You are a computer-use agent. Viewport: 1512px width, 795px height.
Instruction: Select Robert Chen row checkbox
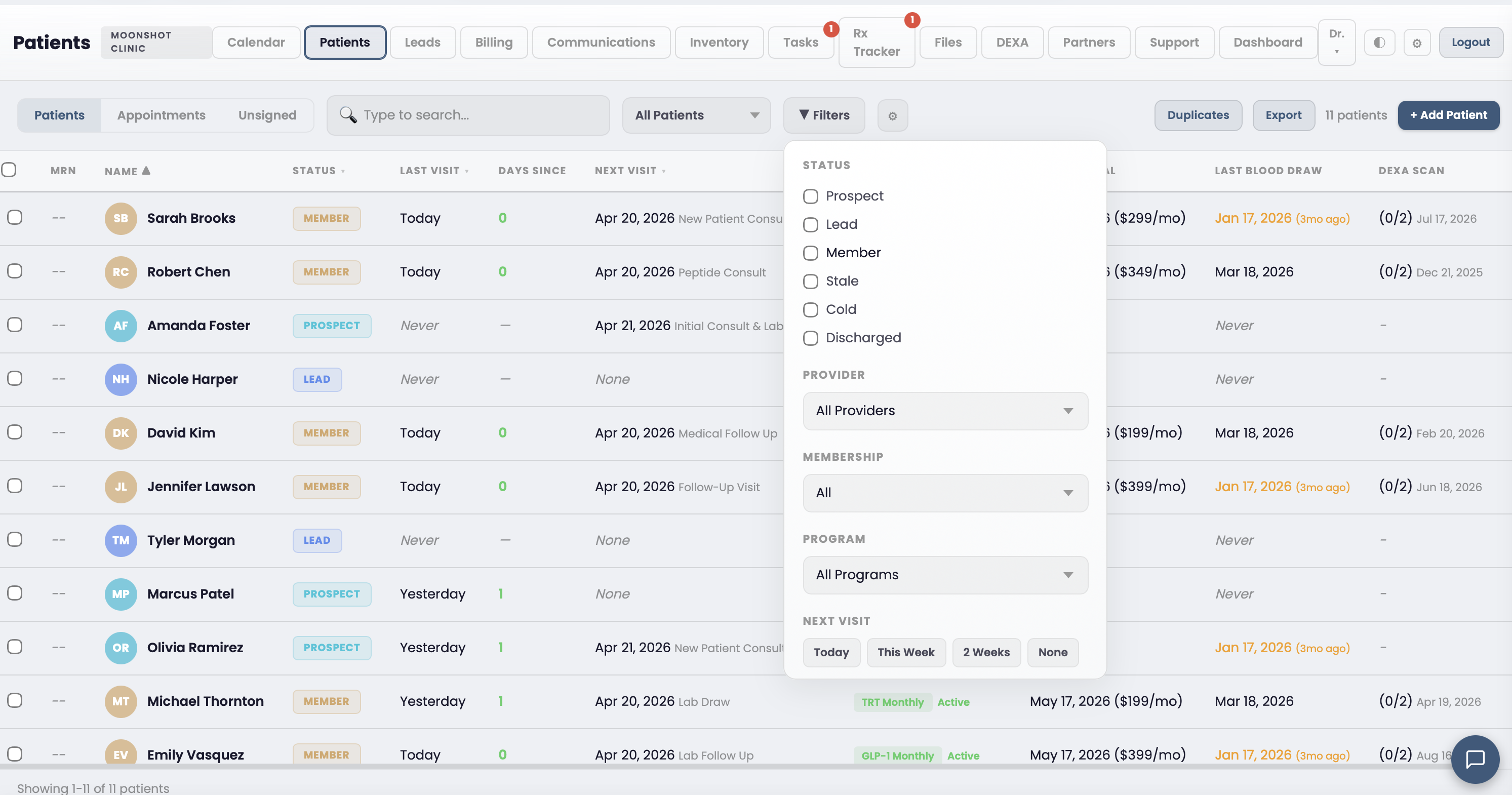click(x=15, y=271)
